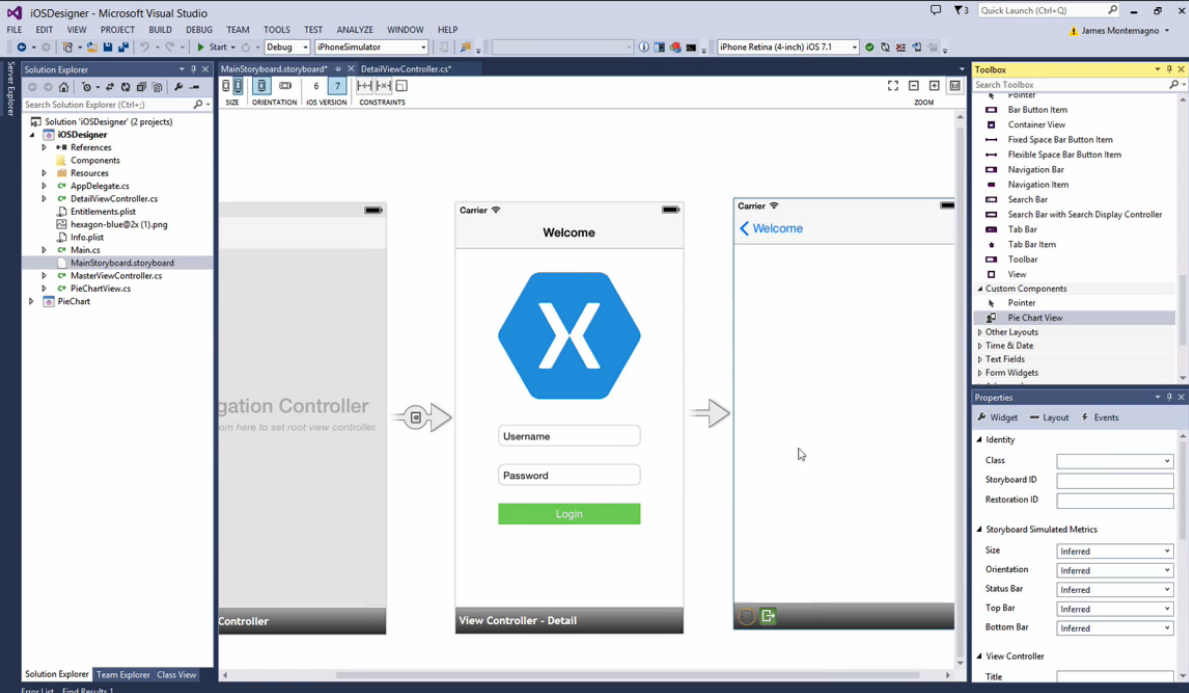Click the Zoom Out designer icon
This screenshot has width=1189, height=693.
click(x=914, y=86)
